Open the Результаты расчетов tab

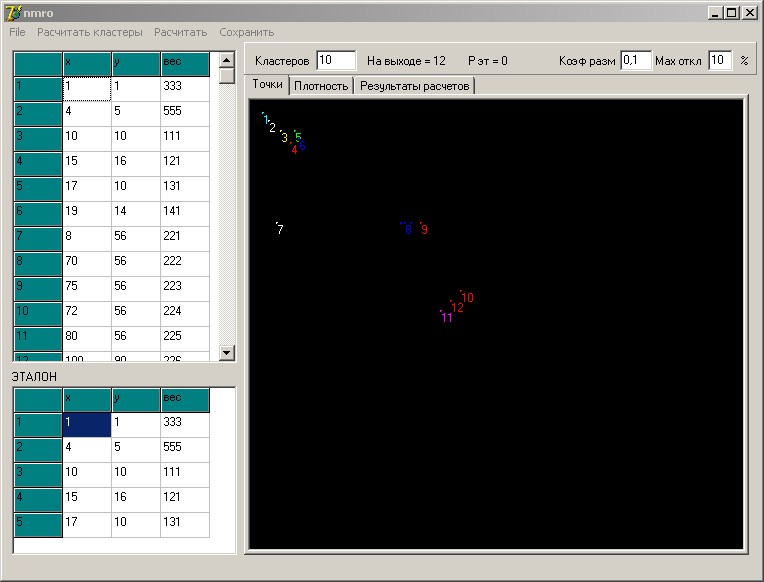click(x=415, y=86)
